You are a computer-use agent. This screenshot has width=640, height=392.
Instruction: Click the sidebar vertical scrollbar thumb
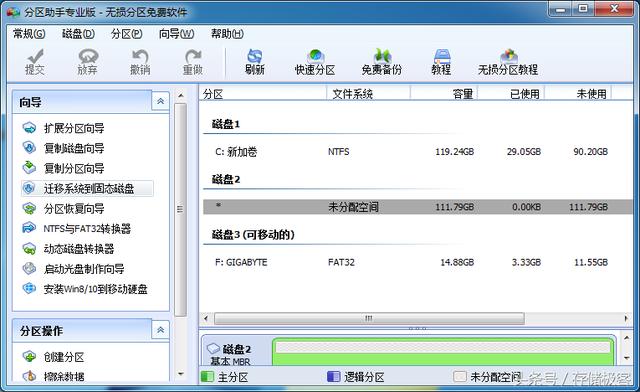tap(180, 209)
